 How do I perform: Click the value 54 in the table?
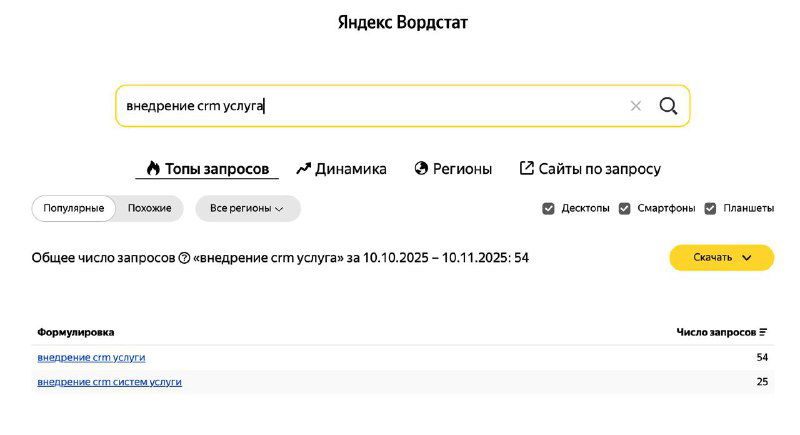(x=762, y=357)
